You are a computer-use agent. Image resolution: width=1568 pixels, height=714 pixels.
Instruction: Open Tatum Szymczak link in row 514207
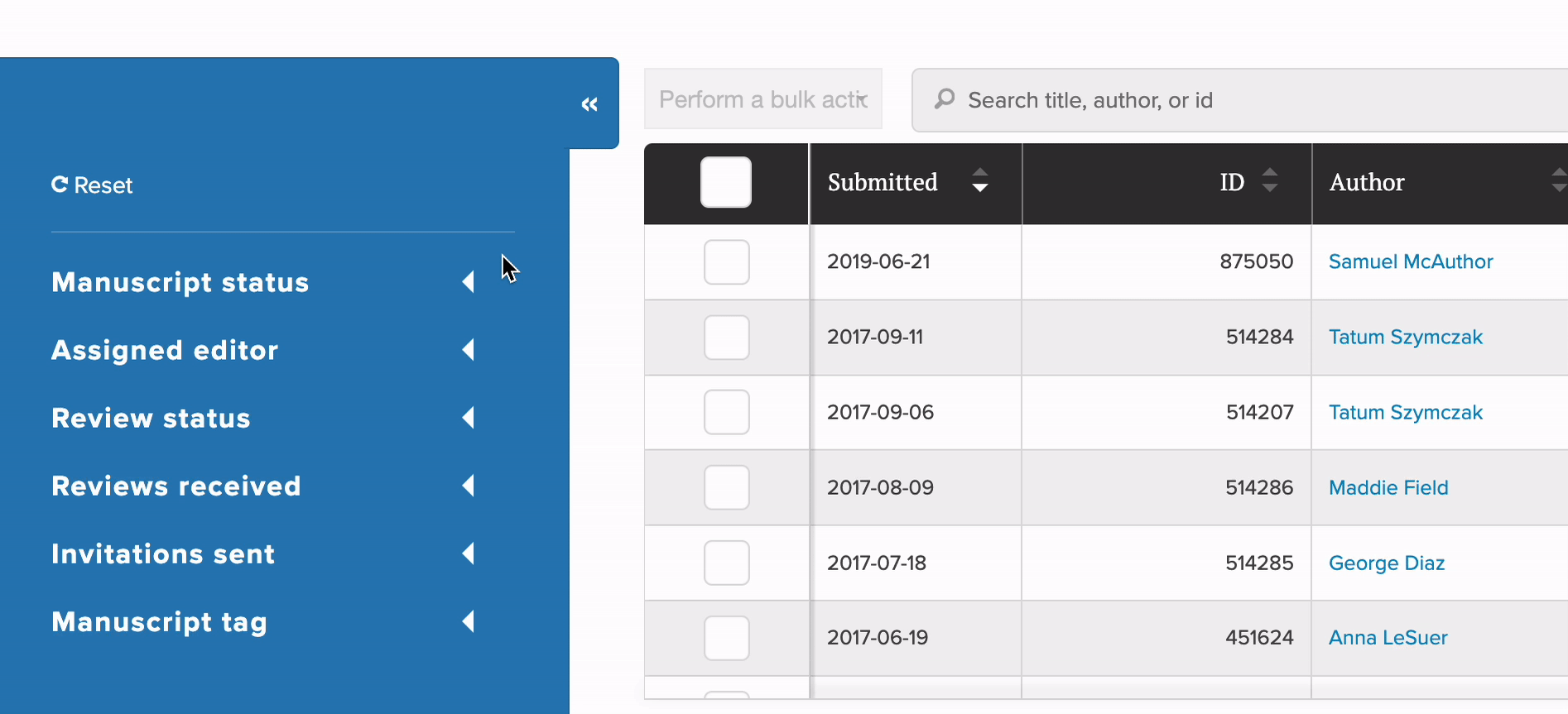pos(1406,412)
